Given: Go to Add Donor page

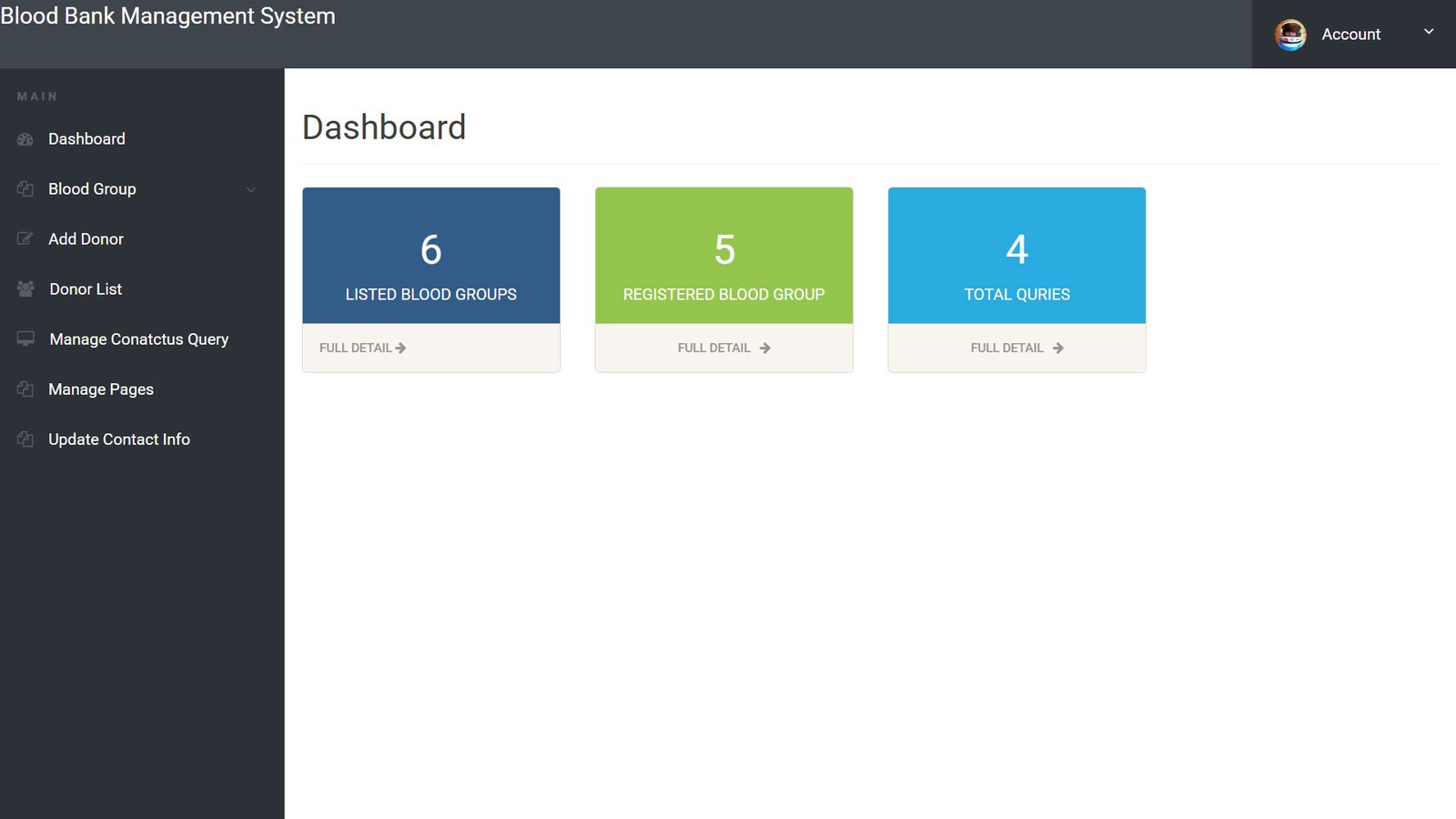Looking at the screenshot, I should 142,238.
